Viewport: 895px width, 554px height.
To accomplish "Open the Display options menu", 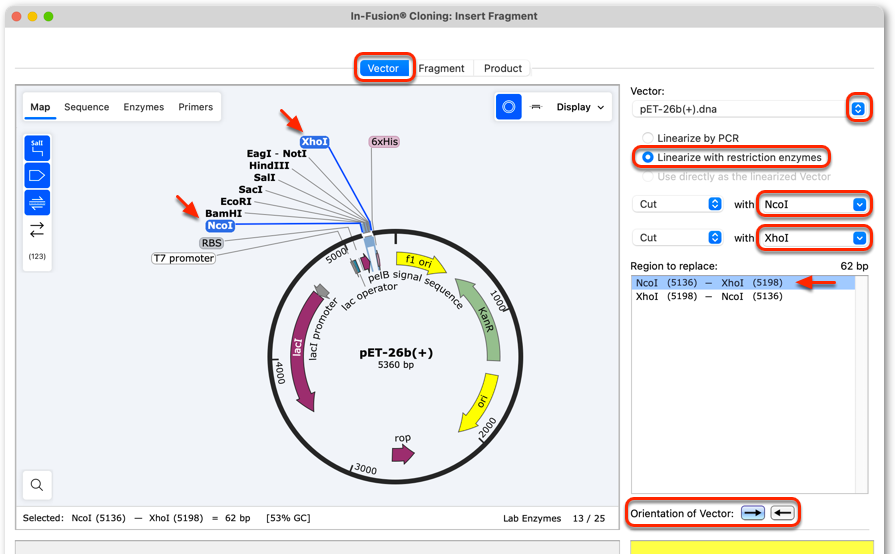I will click(580, 107).
